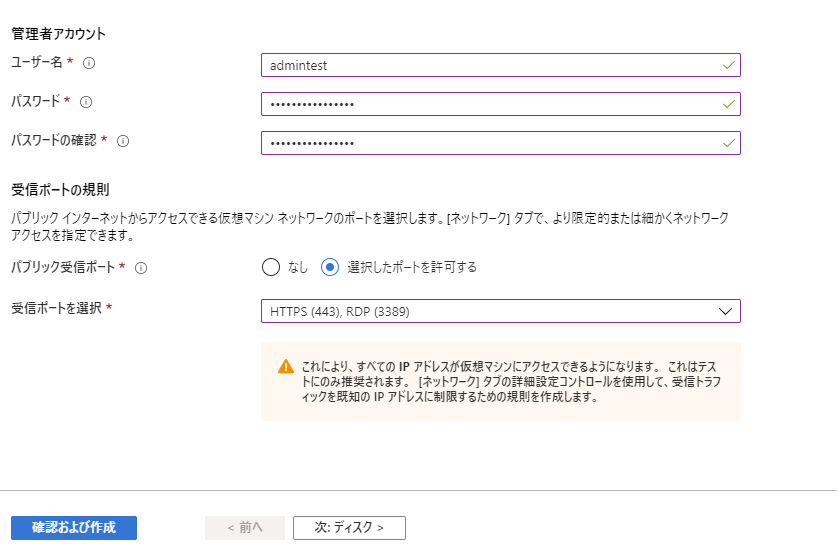This screenshot has width=838, height=558.
Task: Click the orange warning triangle icon
Action: pos(286,367)
